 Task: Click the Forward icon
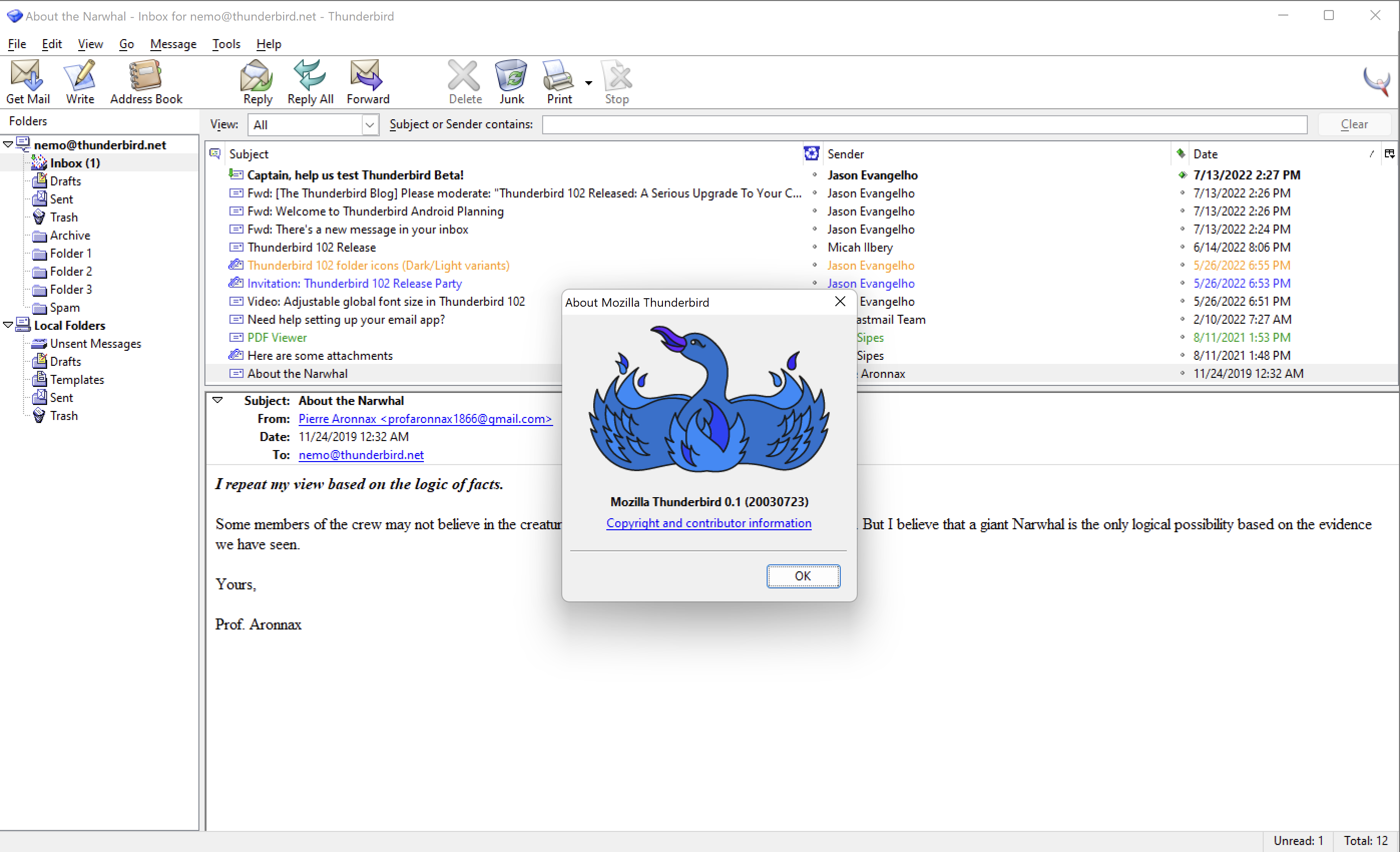[x=367, y=82]
